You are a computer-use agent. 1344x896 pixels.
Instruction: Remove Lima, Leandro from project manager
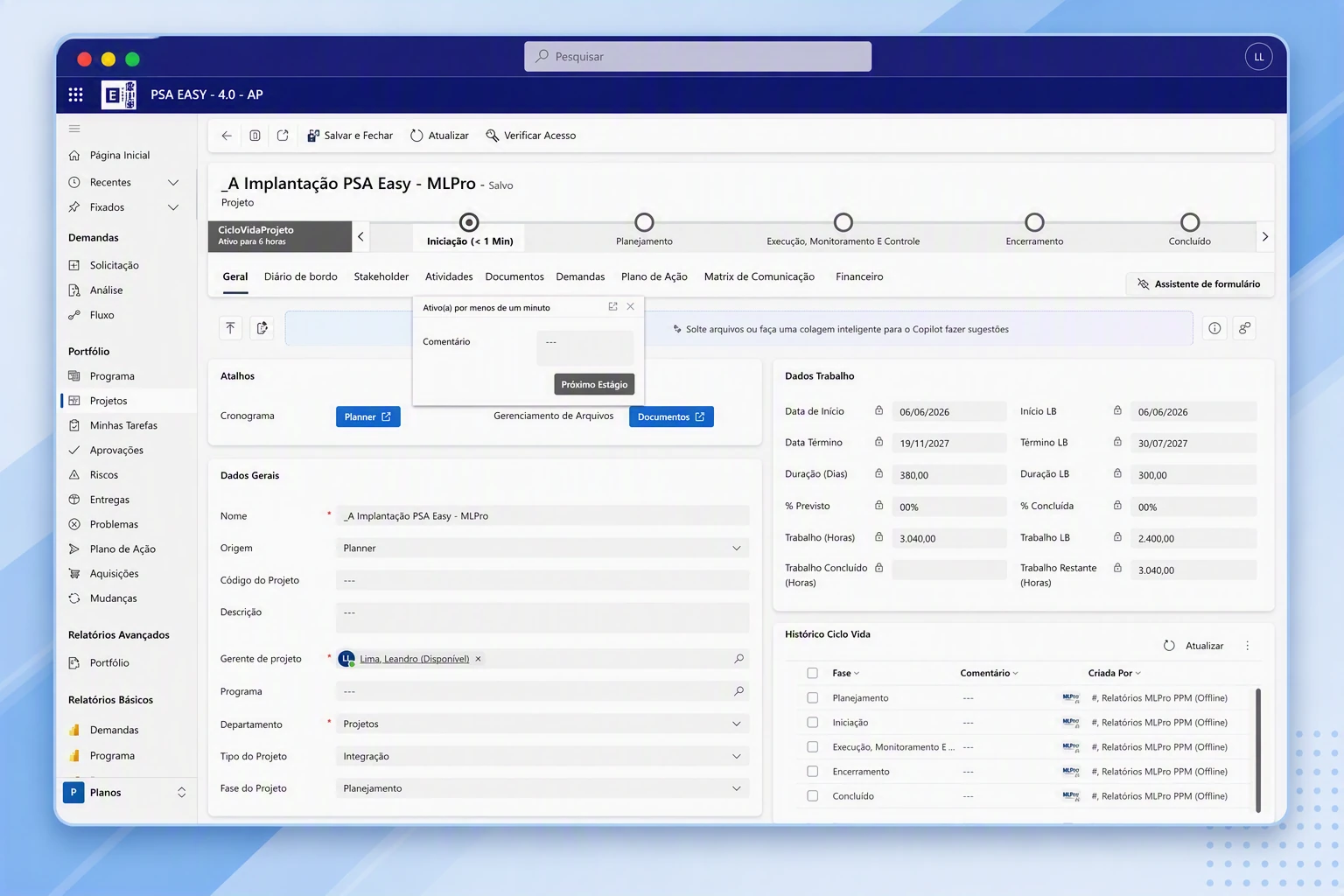click(478, 659)
